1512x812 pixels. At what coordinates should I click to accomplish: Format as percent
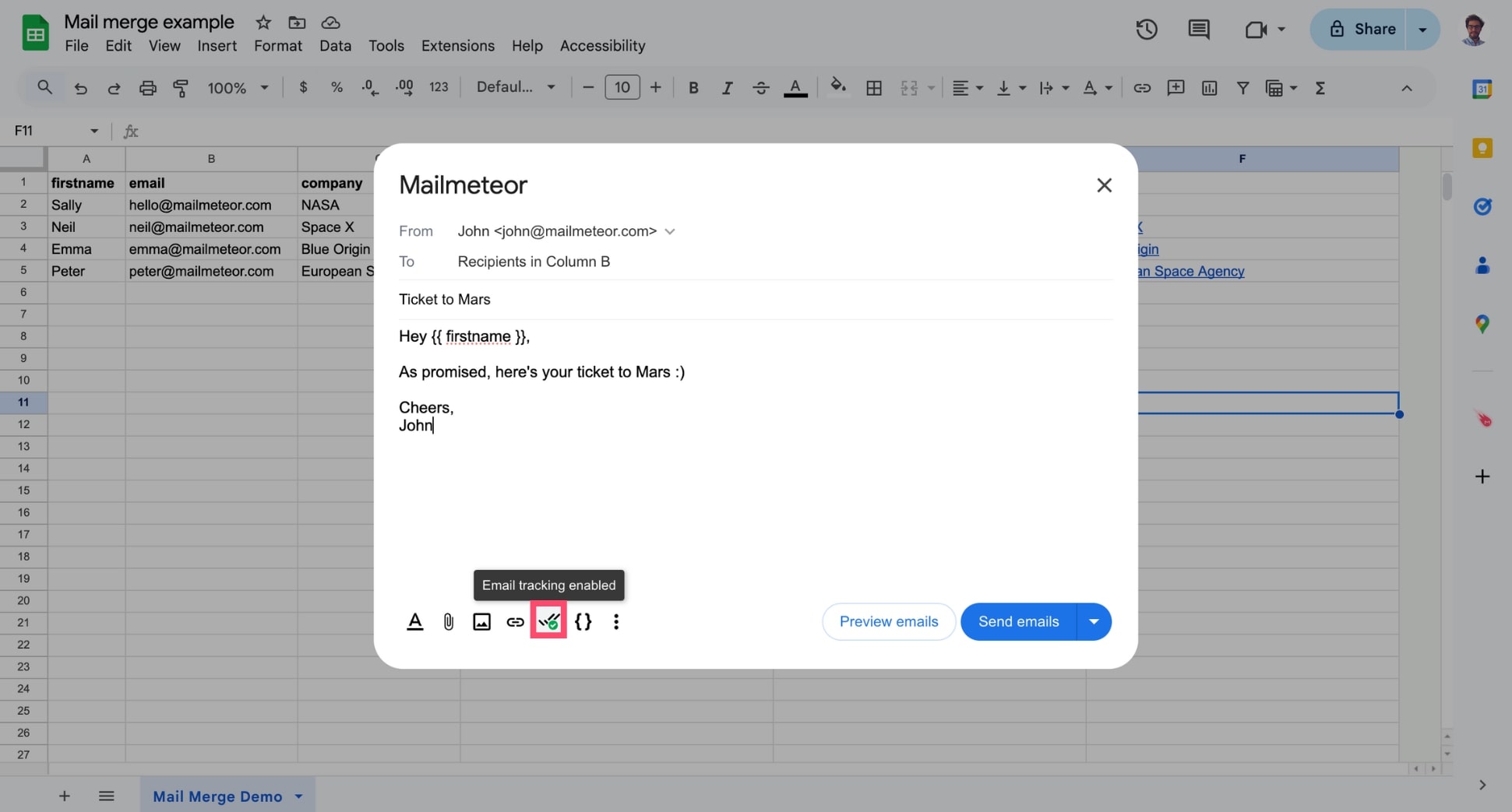[x=337, y=88]
